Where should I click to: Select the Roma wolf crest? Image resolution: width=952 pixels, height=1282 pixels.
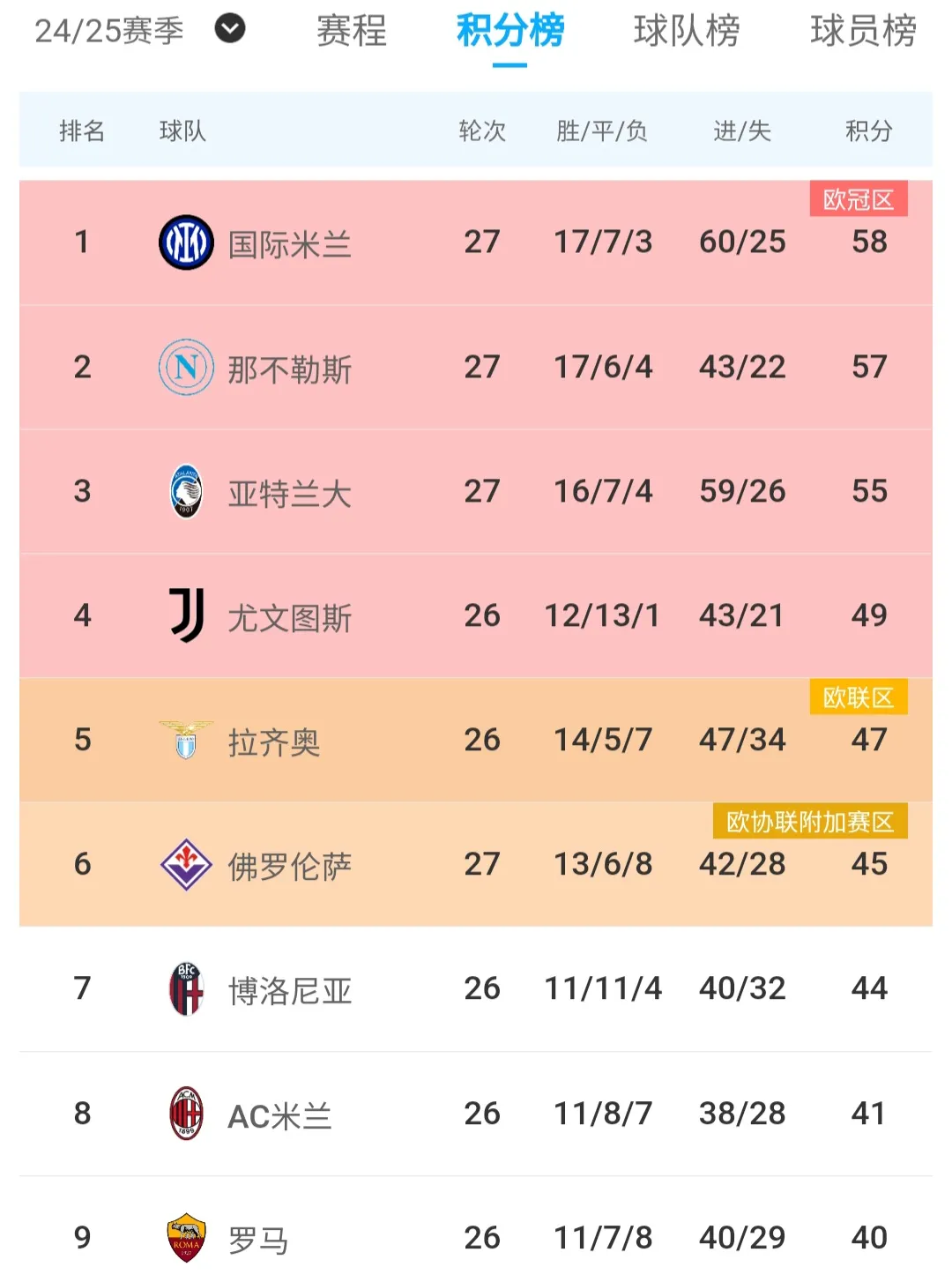point(185,1237)
